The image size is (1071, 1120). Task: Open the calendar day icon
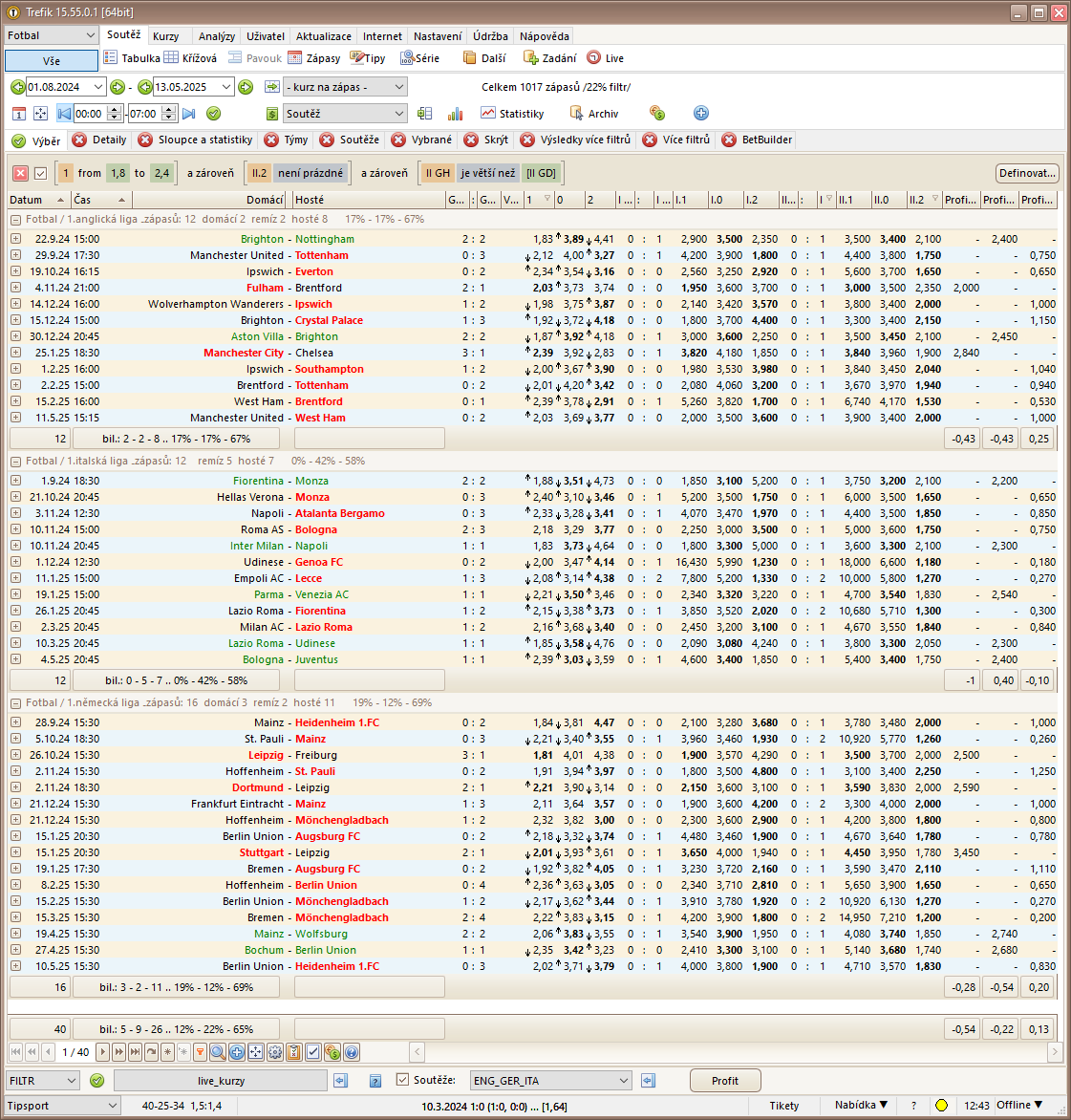pyautogui.click(x=19, y=114)
